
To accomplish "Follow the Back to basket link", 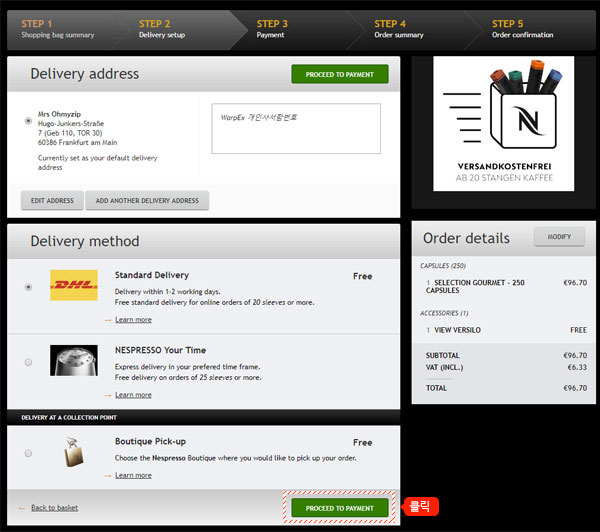I will [x=54, y=508].
